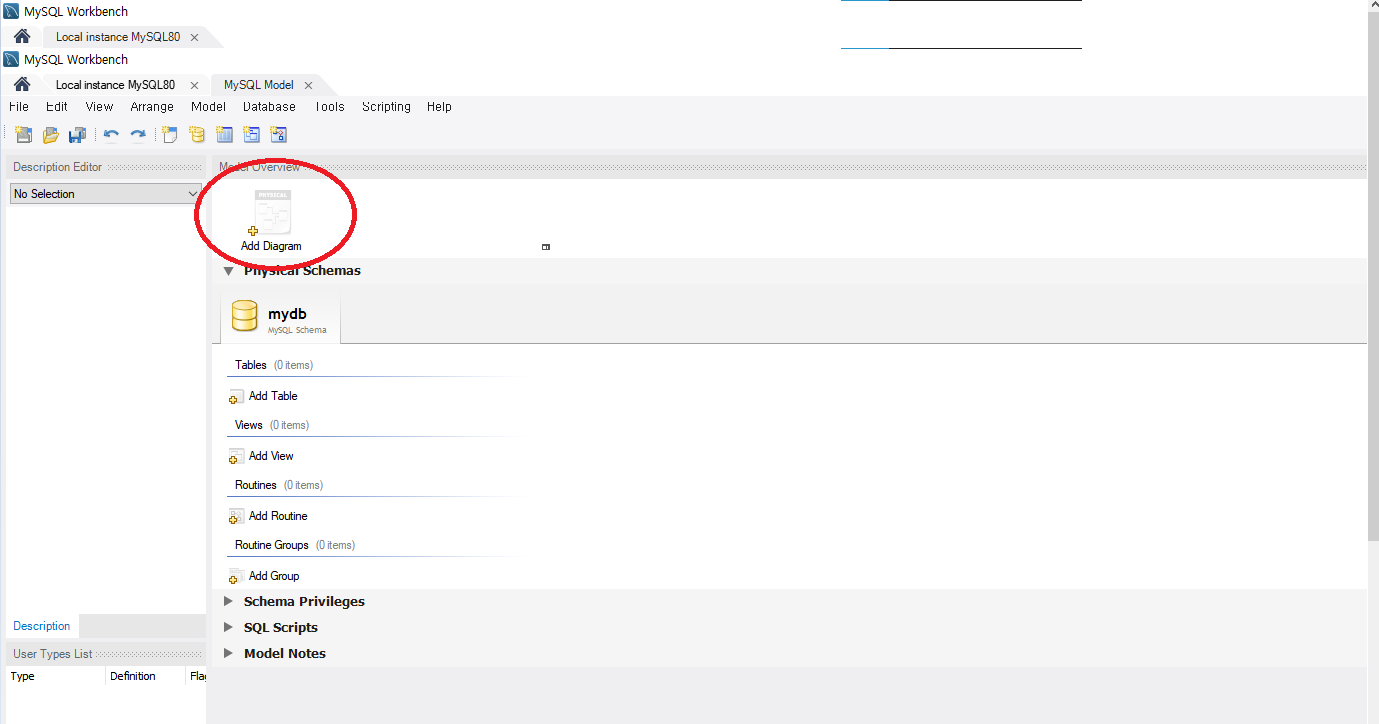Click the Description Editor panel title
1379x724 pixels.
[58, 167]
